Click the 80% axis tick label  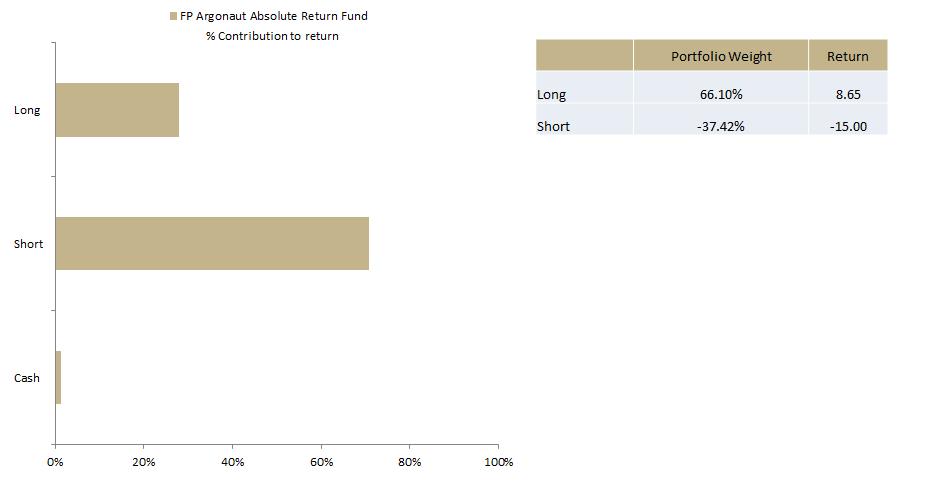pos(409,462)
